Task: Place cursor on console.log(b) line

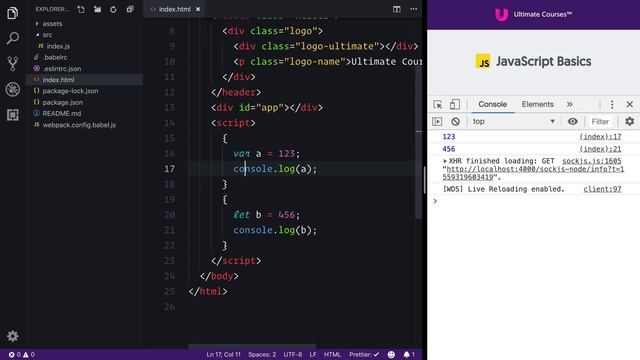Action: 275,230
